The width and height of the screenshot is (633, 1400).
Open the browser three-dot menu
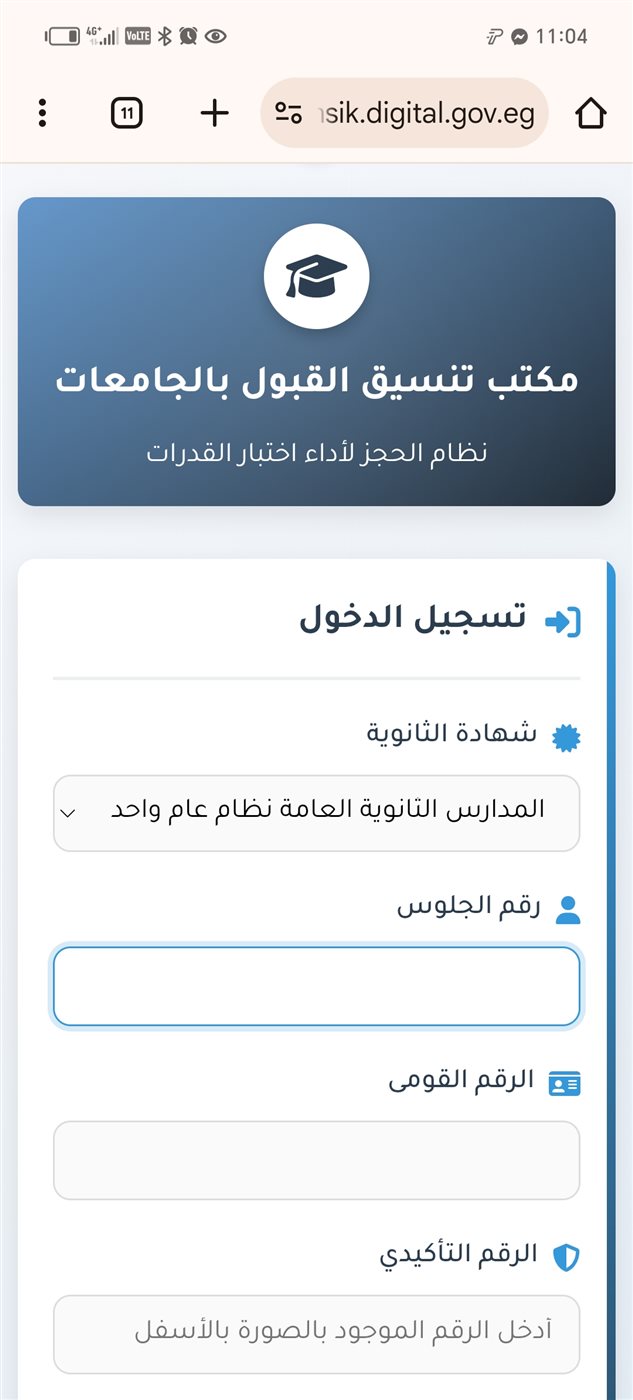42,113
